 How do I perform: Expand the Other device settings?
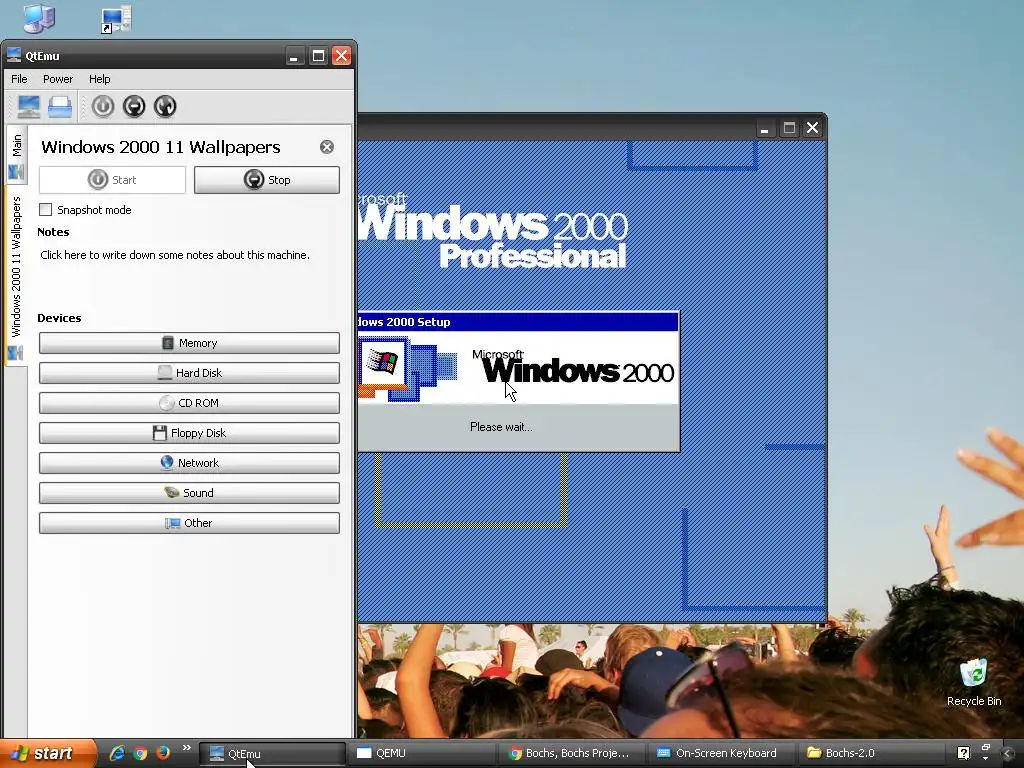189,523
